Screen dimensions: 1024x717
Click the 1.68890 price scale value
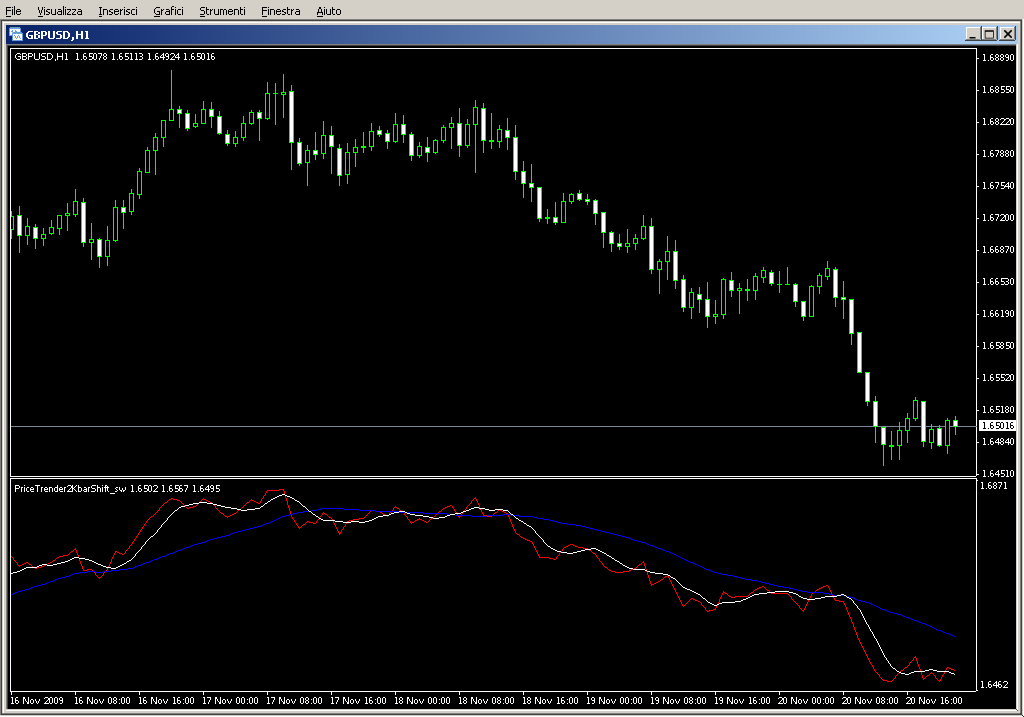coord(998,58)
